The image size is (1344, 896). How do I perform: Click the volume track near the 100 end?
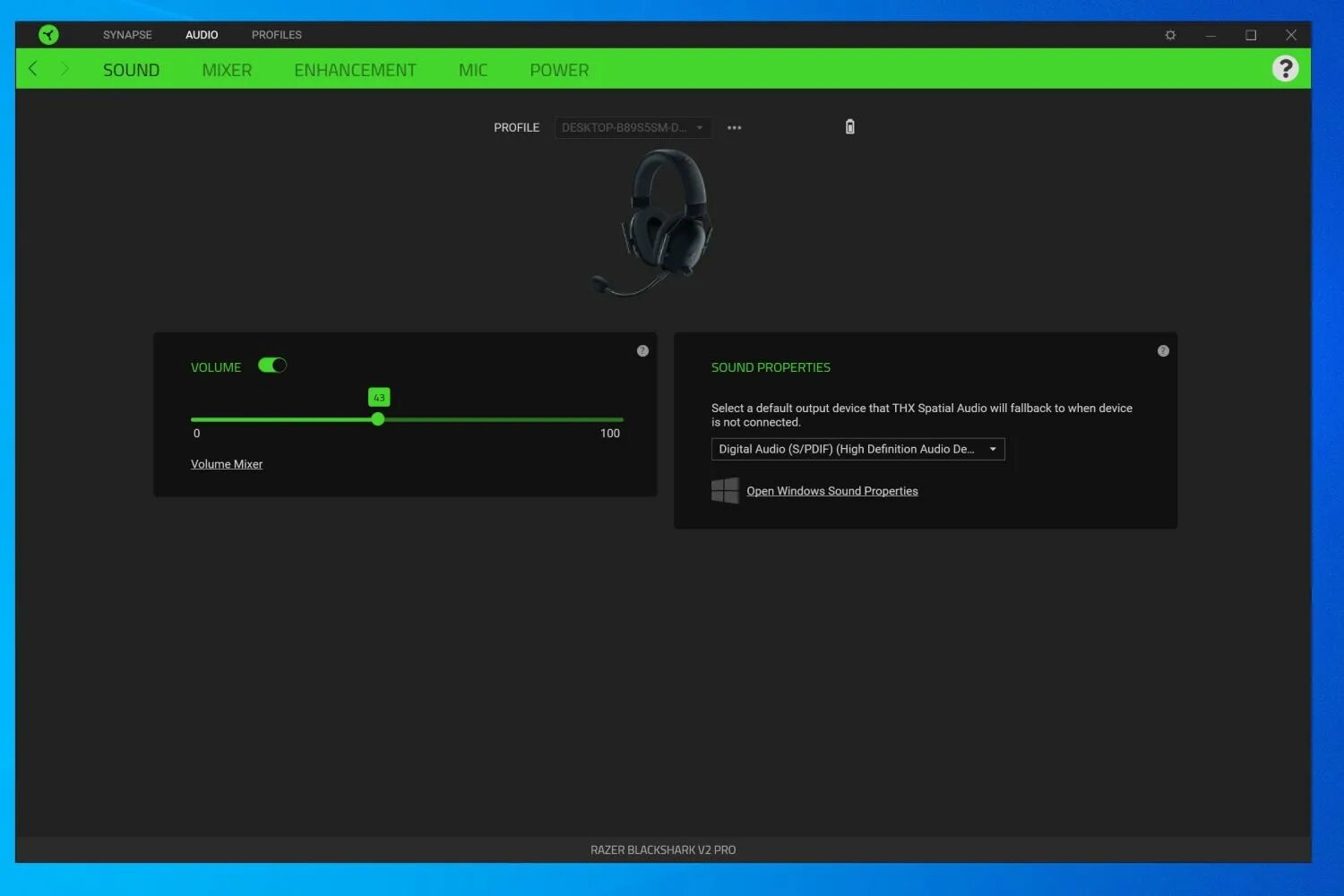point(616,419)
